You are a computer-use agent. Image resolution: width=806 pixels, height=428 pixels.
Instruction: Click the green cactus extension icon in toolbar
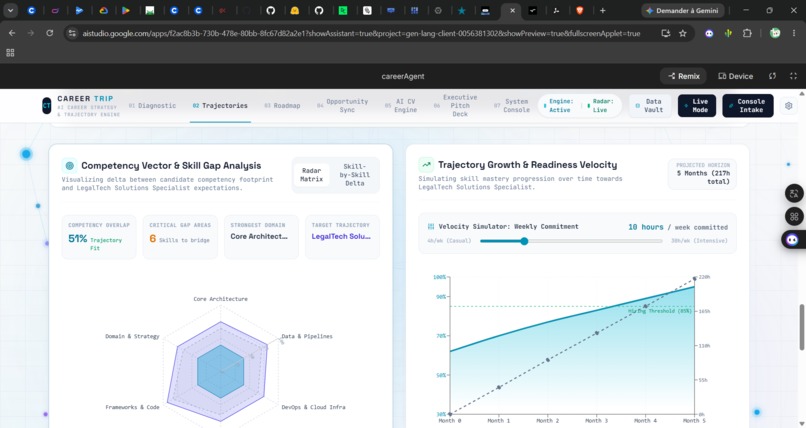[x=728, y=33]
